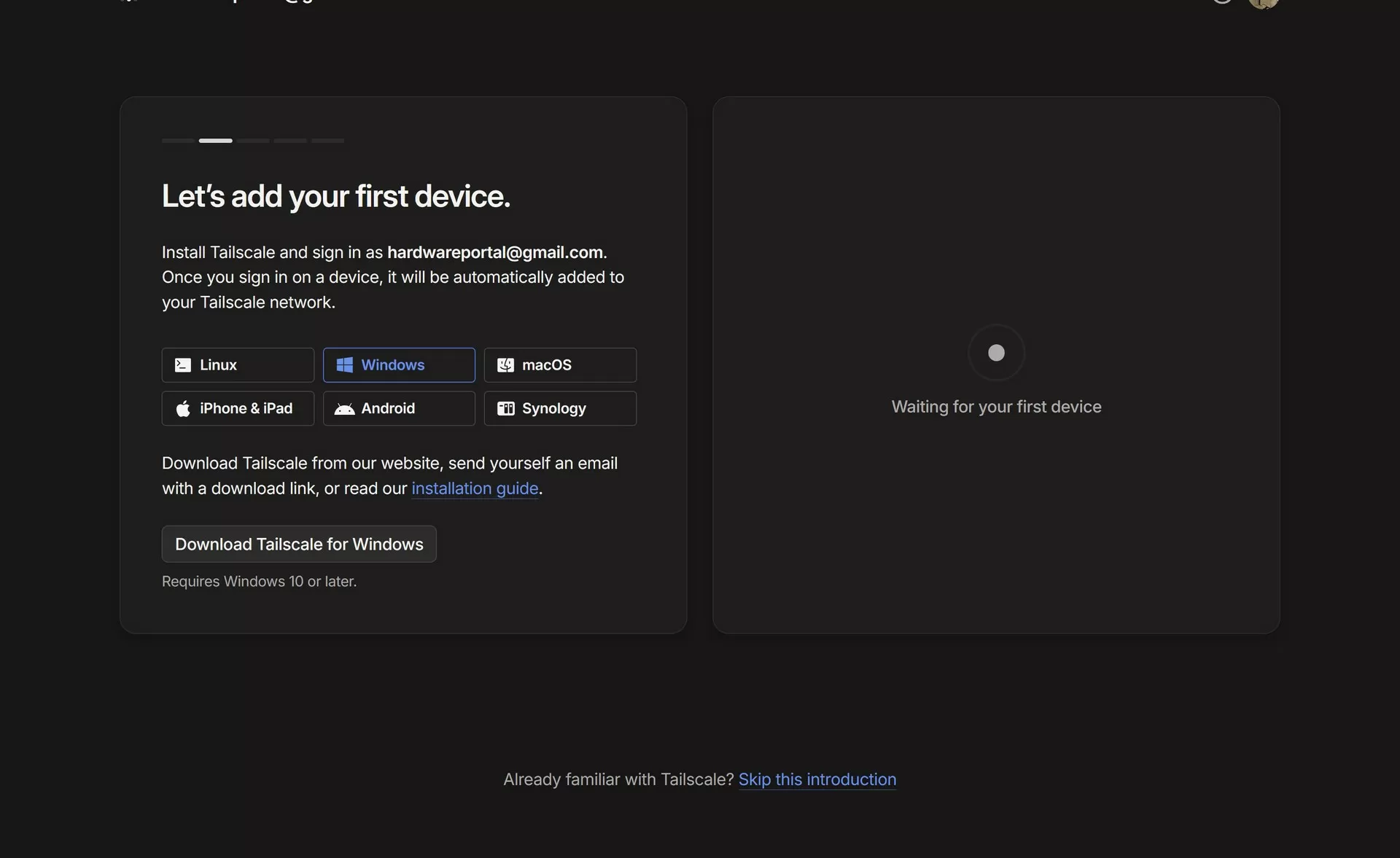The width and height of the screenshot is (1400, 858).
Task: Open the installation guide link
Action: [x=475, y=488]
